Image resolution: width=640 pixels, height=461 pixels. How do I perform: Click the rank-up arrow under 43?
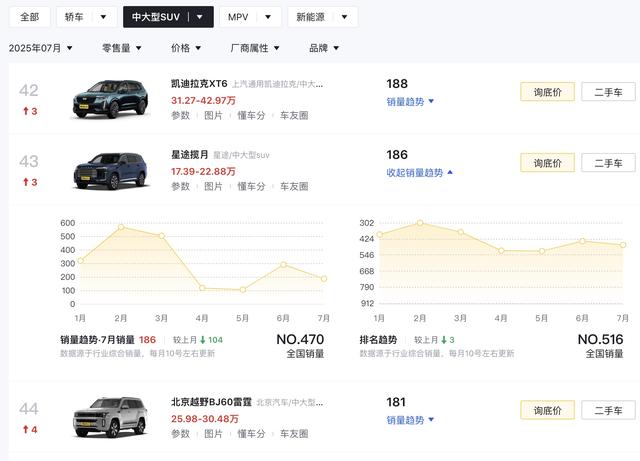26,182
